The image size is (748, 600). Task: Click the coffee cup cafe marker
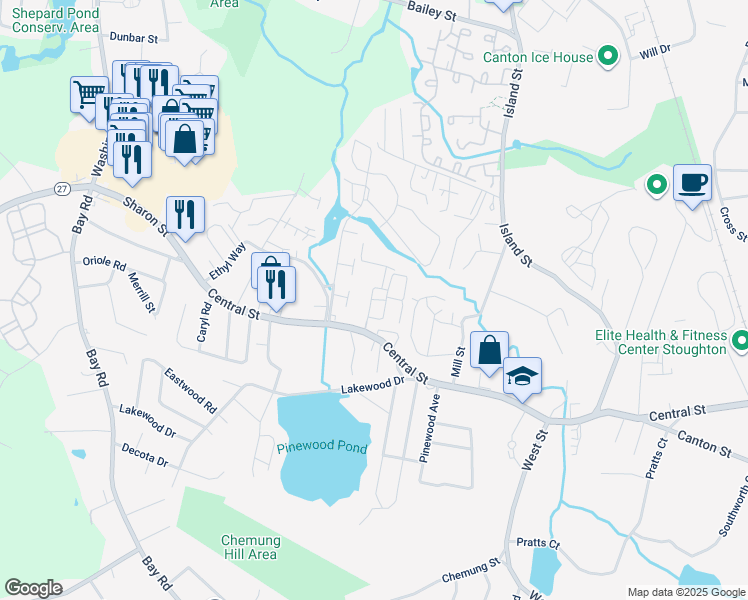(x=692, y=183)
